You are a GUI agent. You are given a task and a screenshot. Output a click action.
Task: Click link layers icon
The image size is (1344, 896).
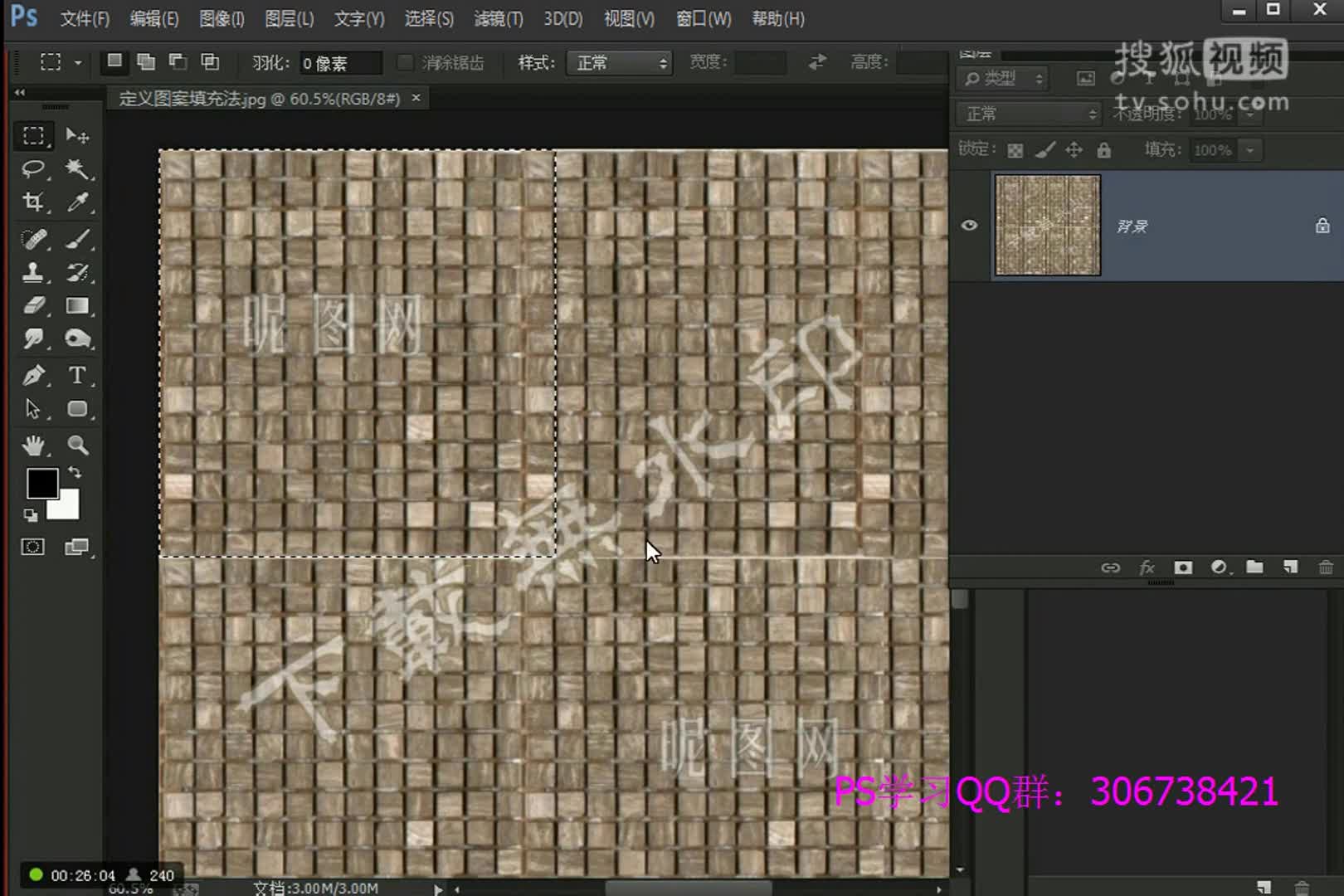coord(1110,567)
